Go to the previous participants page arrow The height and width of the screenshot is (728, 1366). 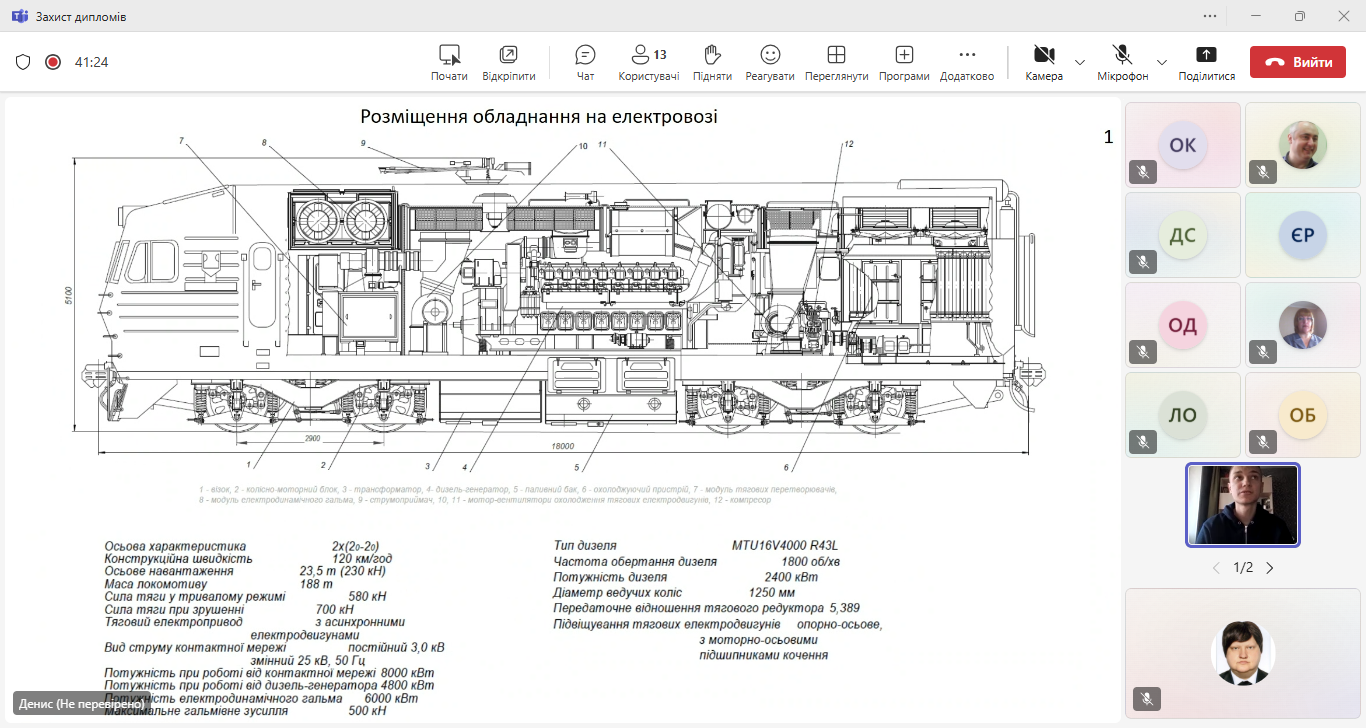pyautogui.click(x=1216, y=568)
